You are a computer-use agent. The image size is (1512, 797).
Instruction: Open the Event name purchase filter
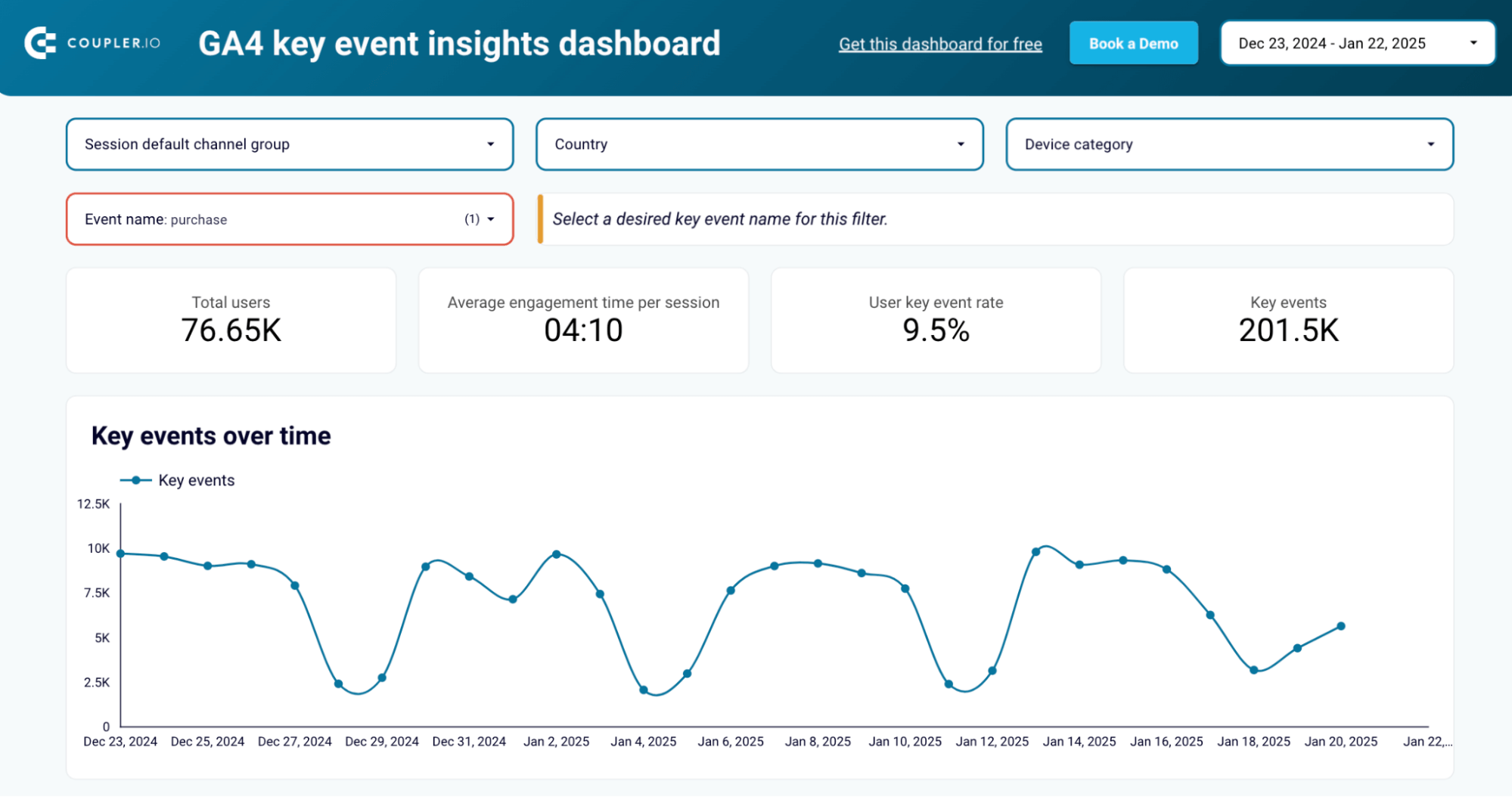pos(290,219)
